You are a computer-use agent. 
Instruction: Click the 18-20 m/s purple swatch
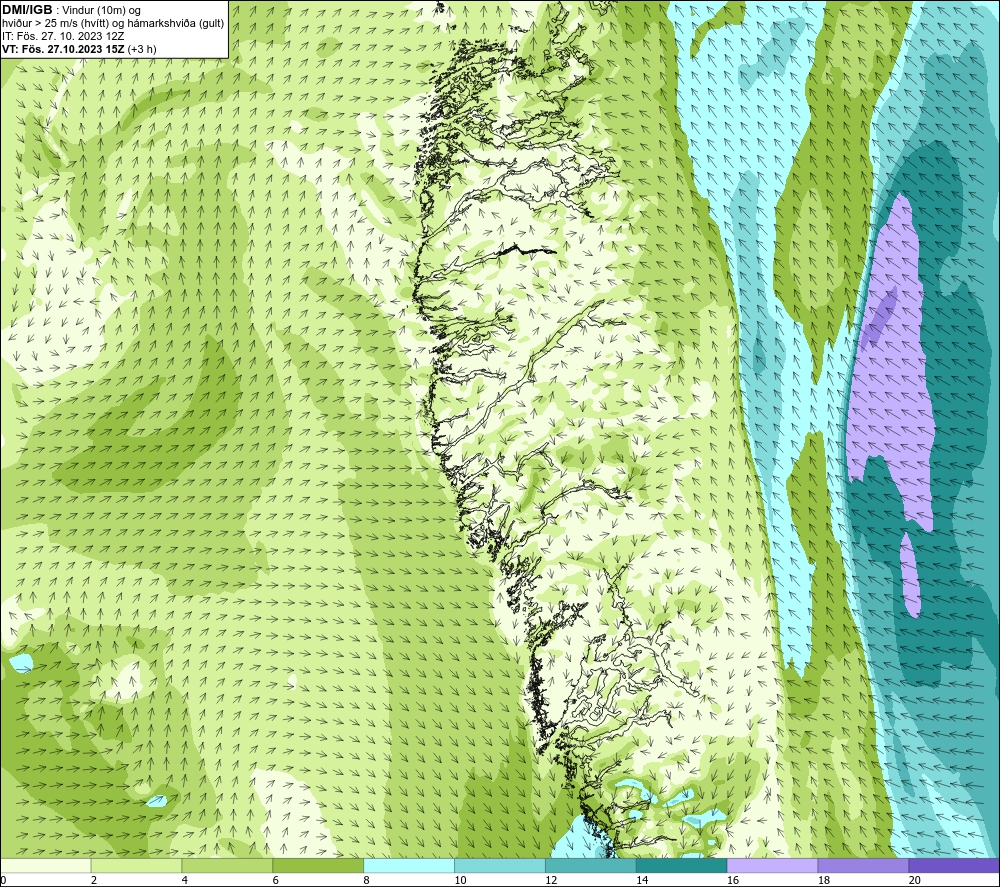(863, 866)
